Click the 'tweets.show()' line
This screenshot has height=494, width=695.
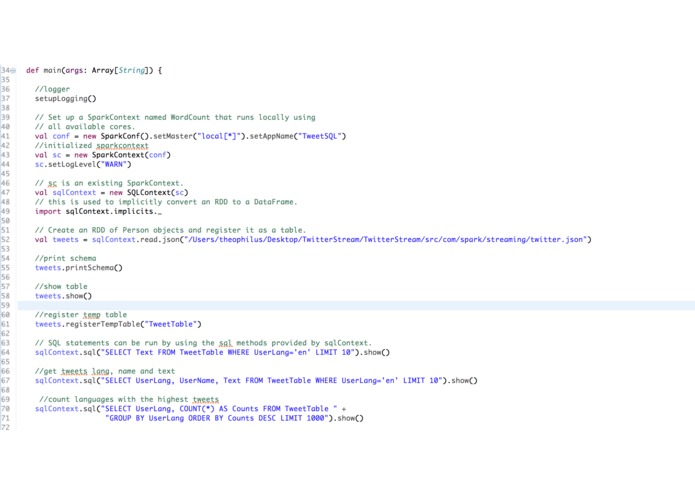[63, 296]
